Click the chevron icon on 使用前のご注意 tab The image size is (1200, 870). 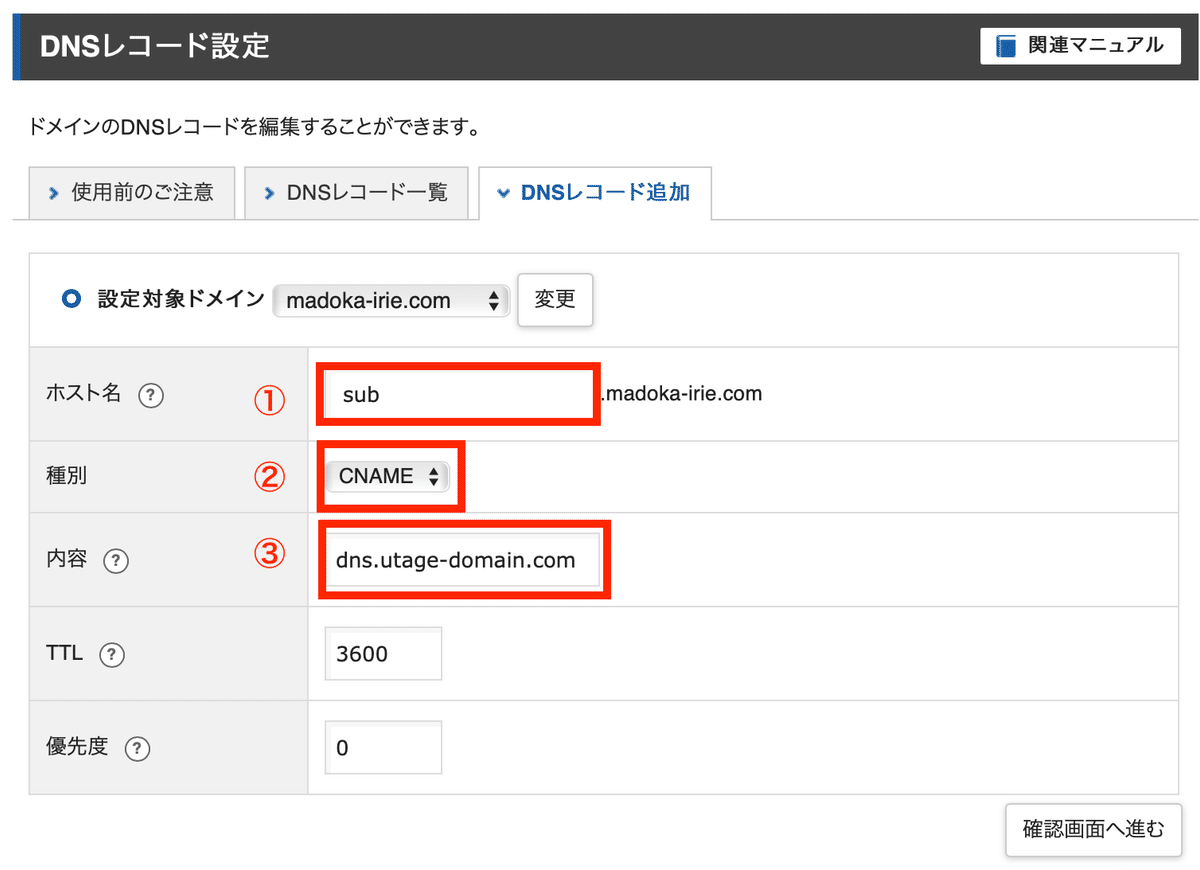[54, 194]
